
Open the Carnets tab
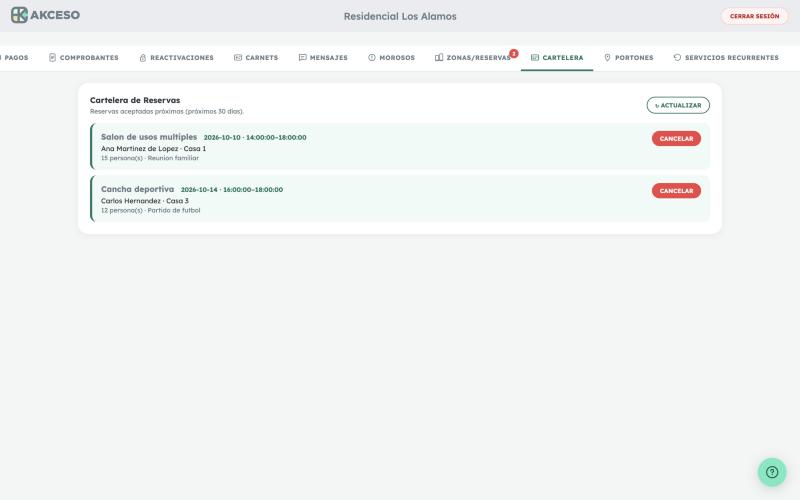coord(256,58)
